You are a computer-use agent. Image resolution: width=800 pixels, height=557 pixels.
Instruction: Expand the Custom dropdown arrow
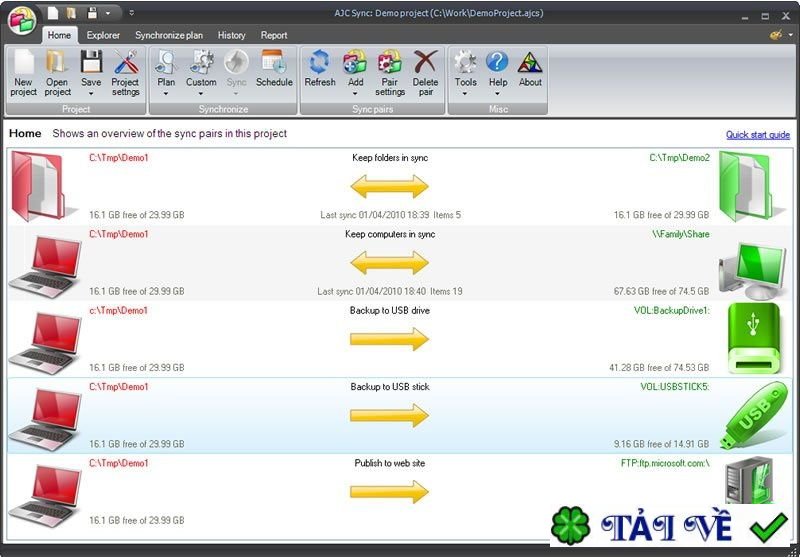(x=201, y=94)
